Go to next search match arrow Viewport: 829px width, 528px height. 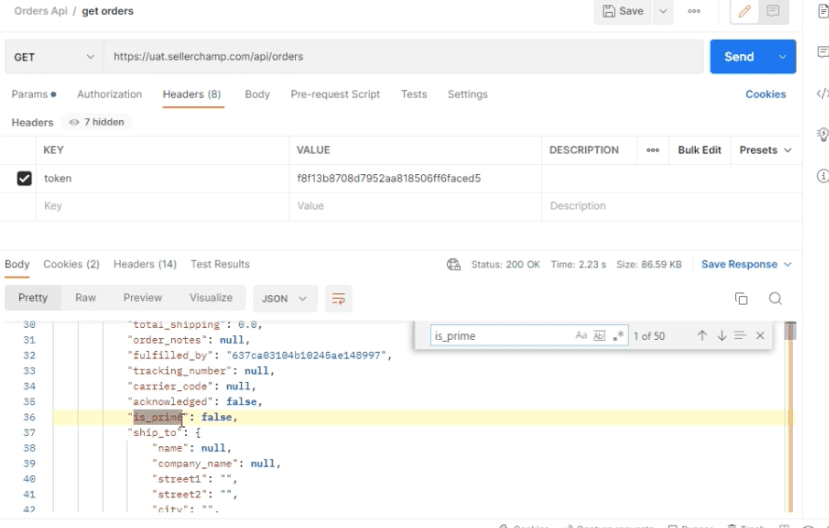(x=721, y=336)
